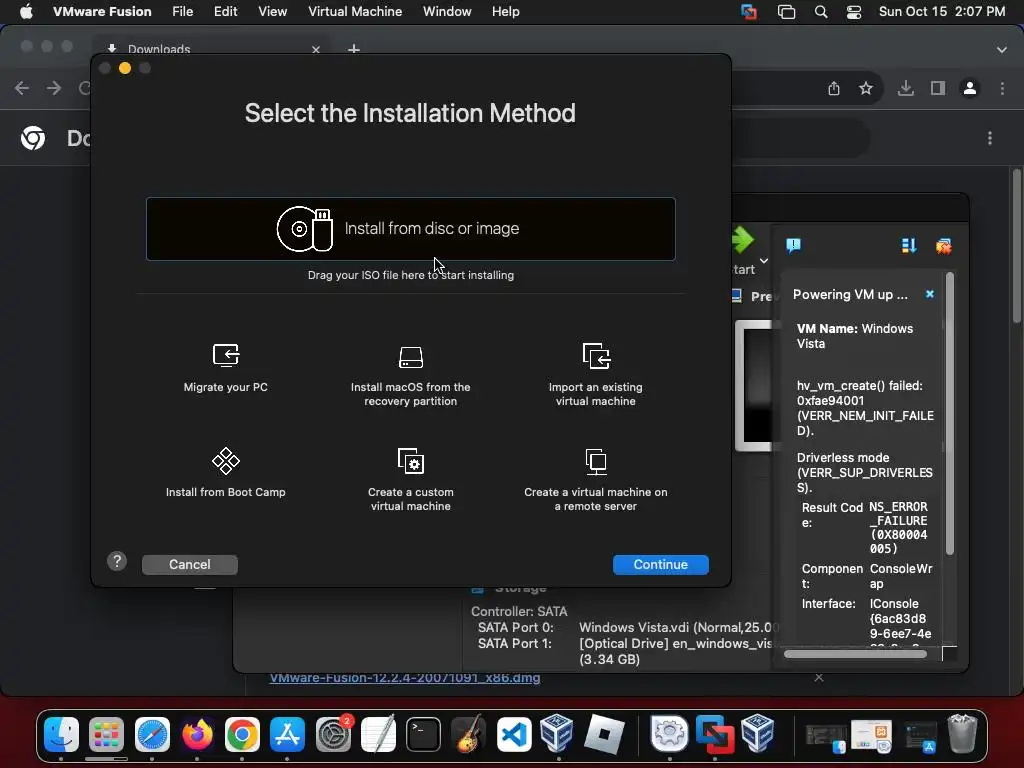1024x768 pixels.
Task: Open GarageBand from the Dock
Action: pos(468,735)
